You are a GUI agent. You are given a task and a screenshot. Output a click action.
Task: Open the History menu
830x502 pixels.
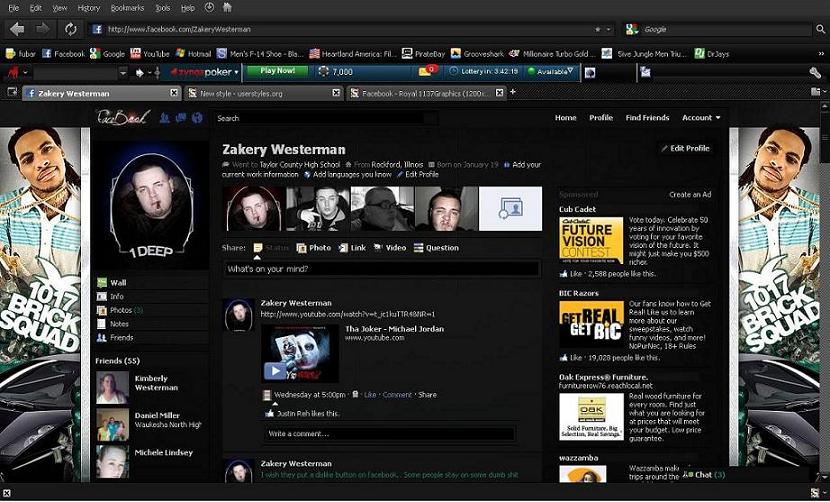[x=88, y=8]
